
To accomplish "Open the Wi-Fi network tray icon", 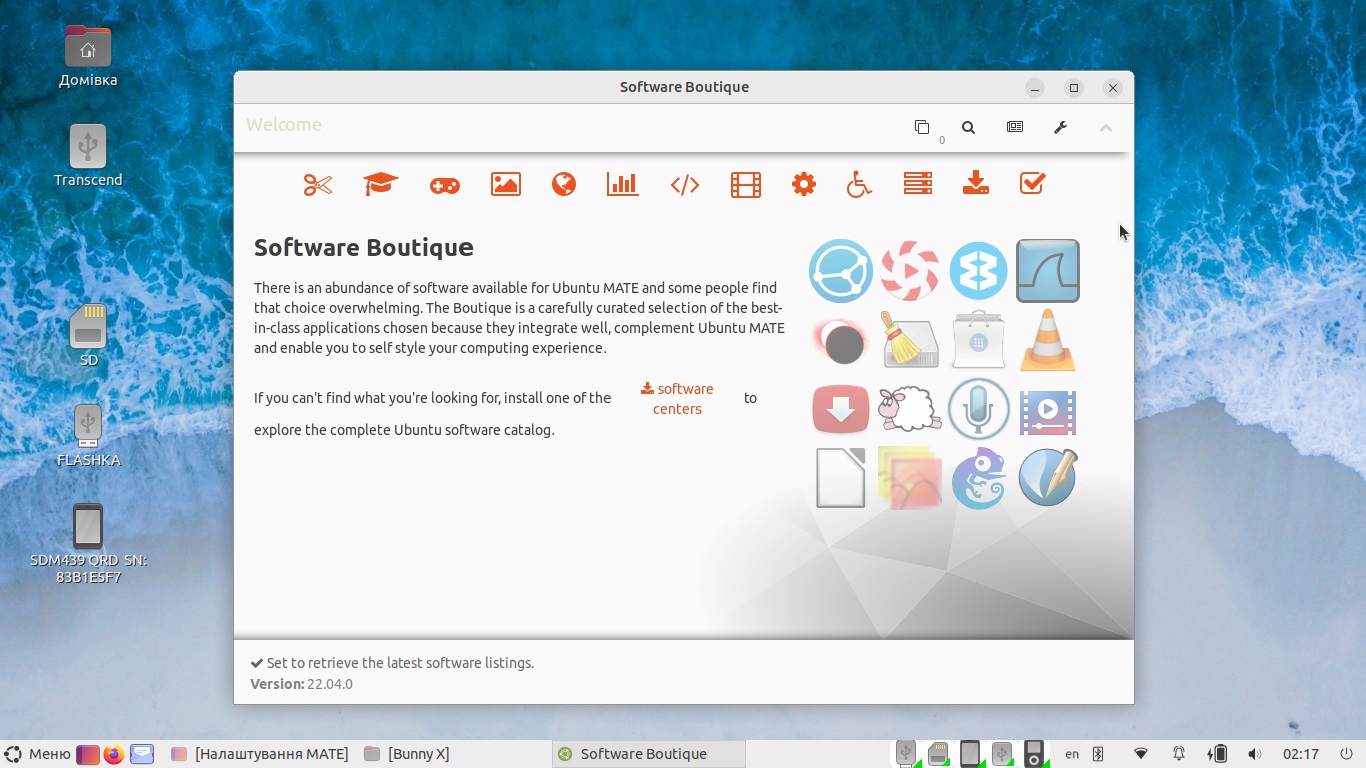I will pyautogui.click(x=1141, y=754).
